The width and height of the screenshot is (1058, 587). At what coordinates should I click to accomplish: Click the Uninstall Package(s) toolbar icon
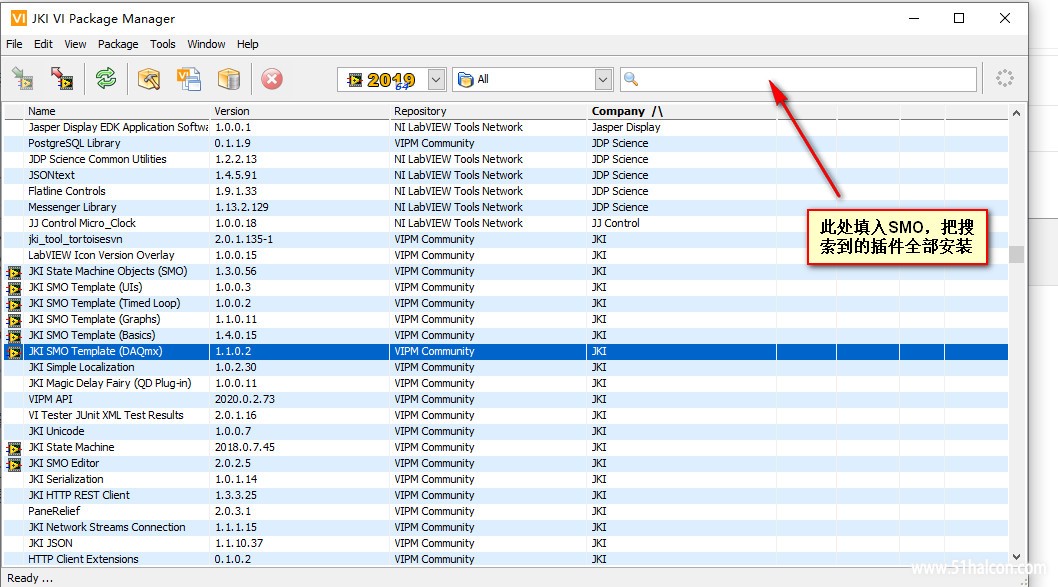[62, 79]
